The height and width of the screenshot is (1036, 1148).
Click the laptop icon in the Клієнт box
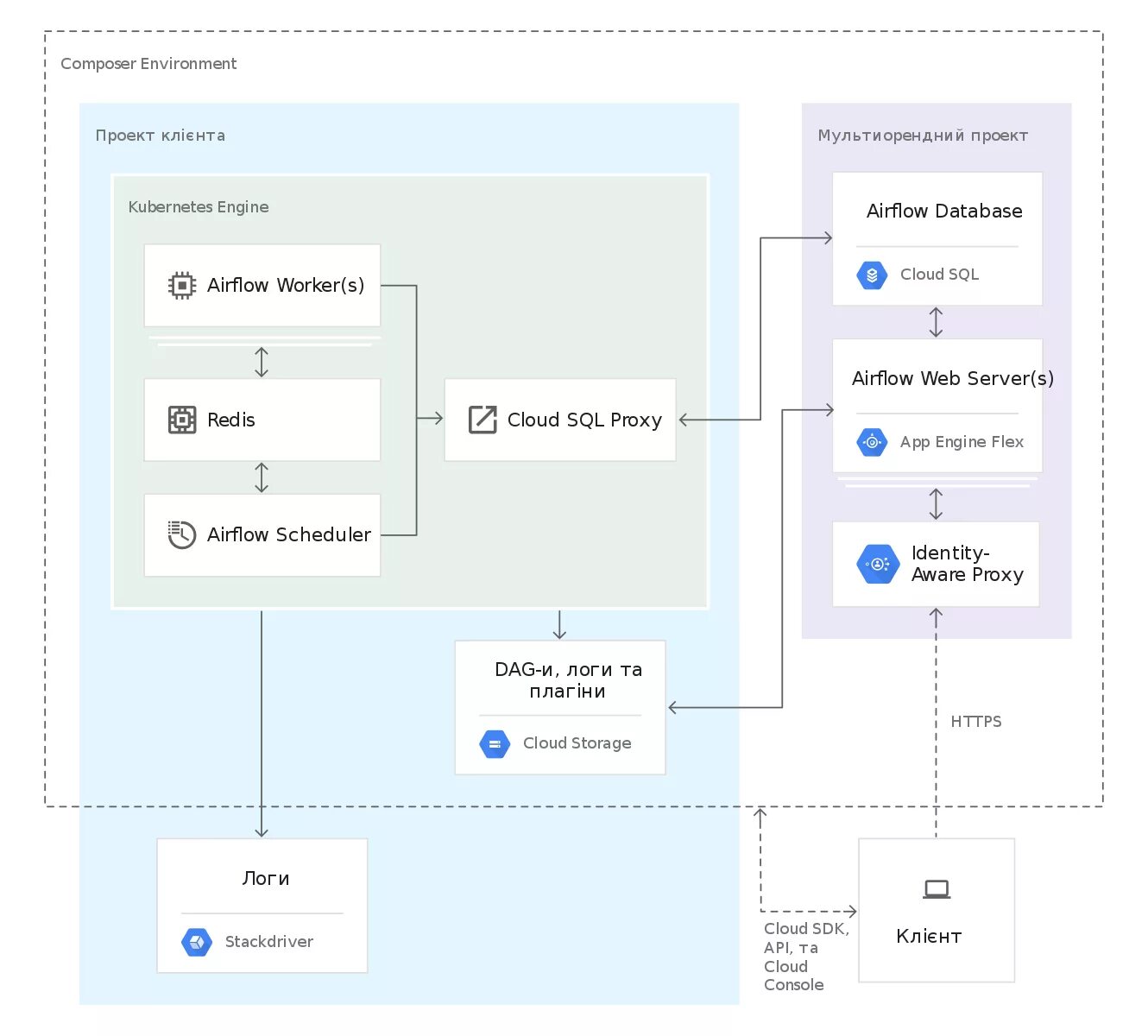coord(937,889)
